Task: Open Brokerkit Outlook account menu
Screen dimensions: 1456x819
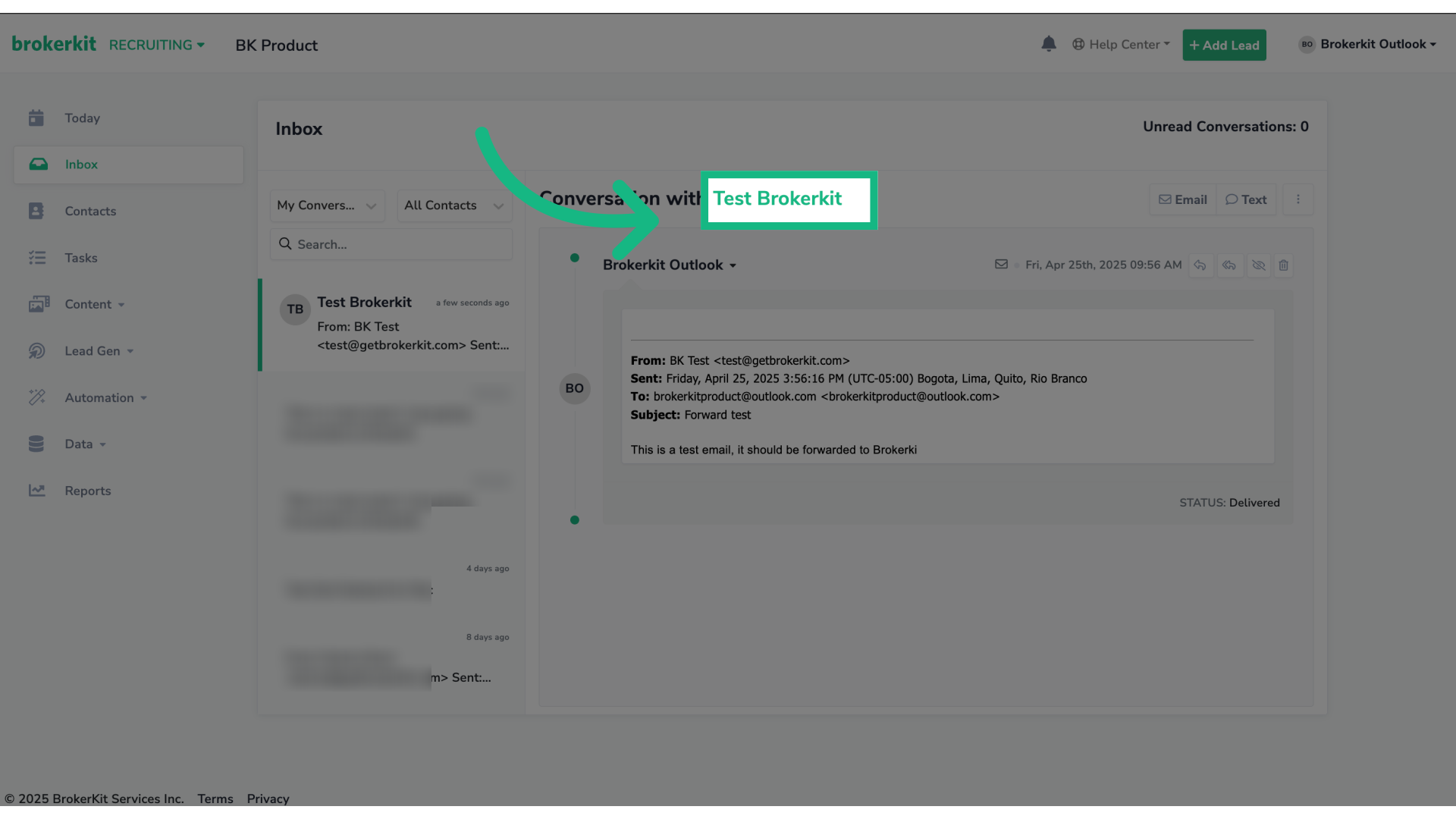Action: pos(1367,44)
